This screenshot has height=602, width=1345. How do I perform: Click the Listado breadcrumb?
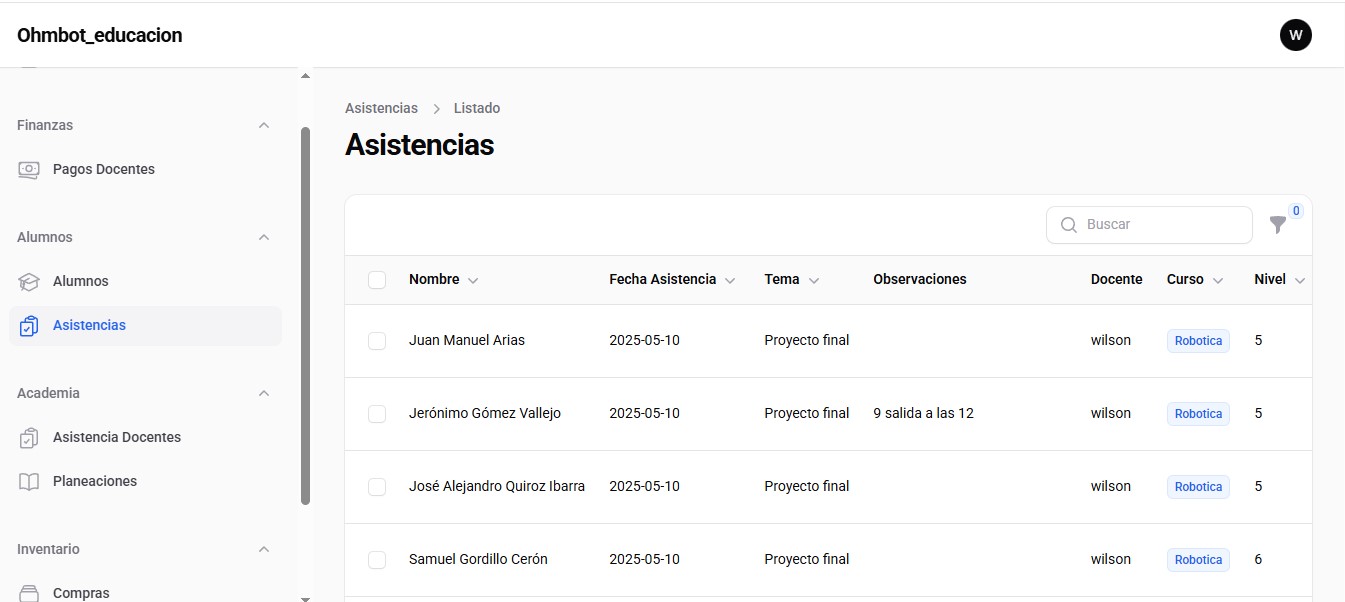pos(476,108)
